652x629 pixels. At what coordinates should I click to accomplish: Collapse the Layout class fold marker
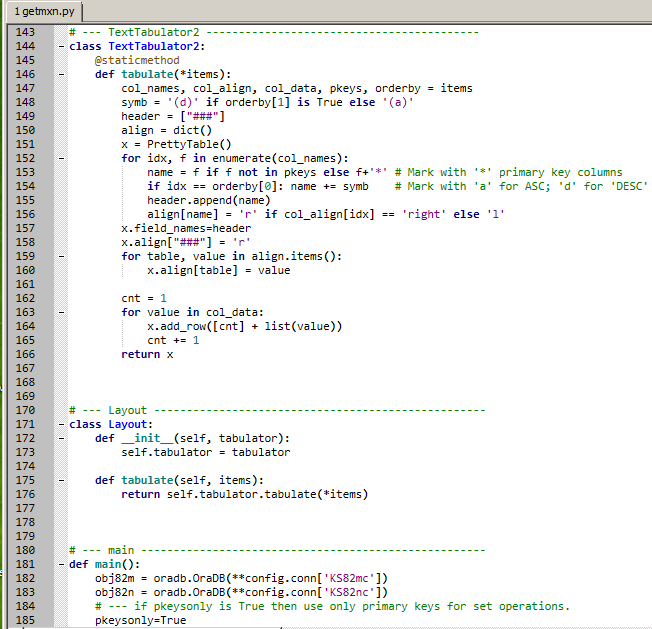click(x=62, y=424)
